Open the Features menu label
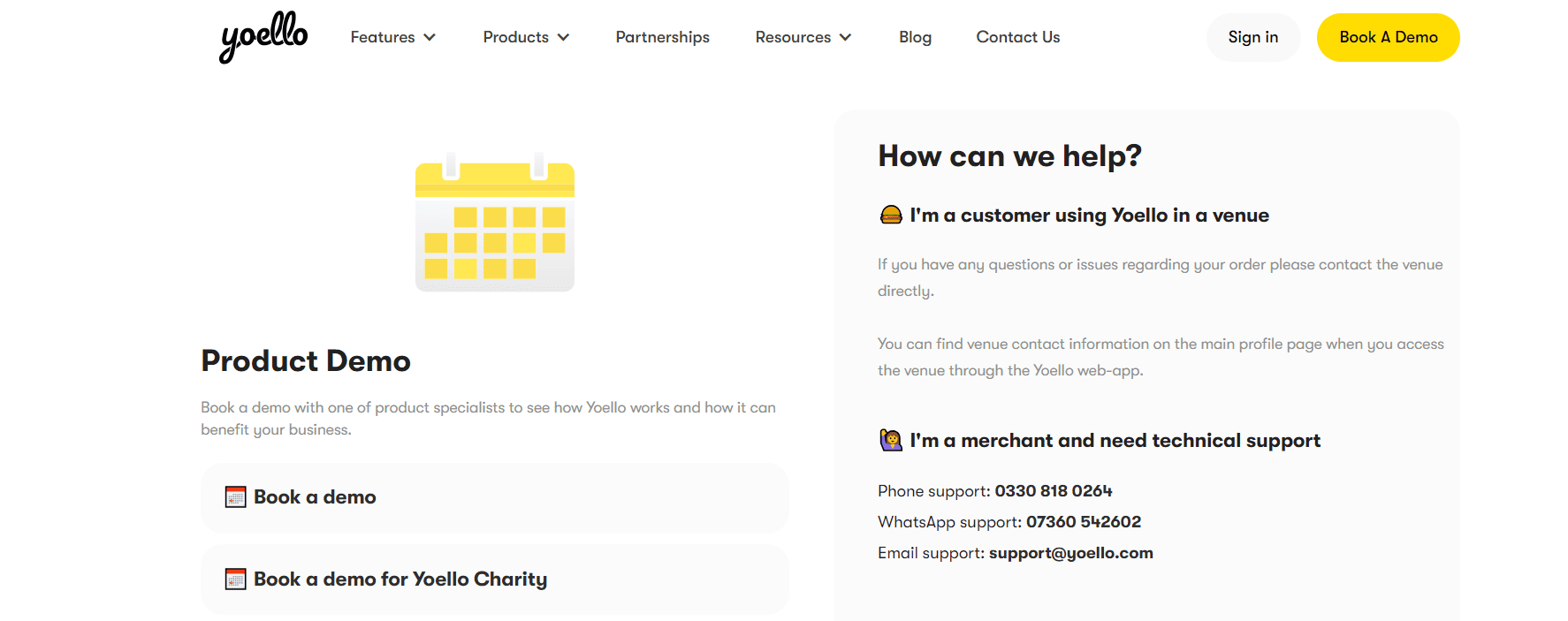Viewport: 1568px width, 621px height. [x=382, y=37]
